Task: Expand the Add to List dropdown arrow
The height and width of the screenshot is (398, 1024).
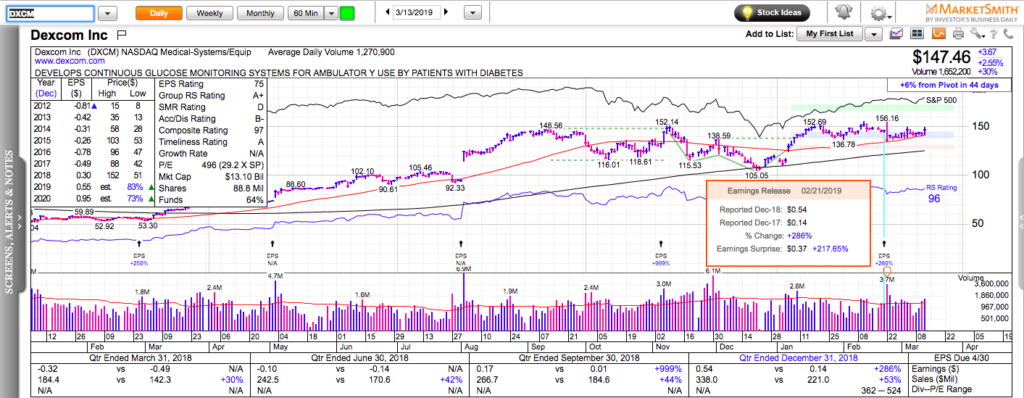Action: pos(874,34)
